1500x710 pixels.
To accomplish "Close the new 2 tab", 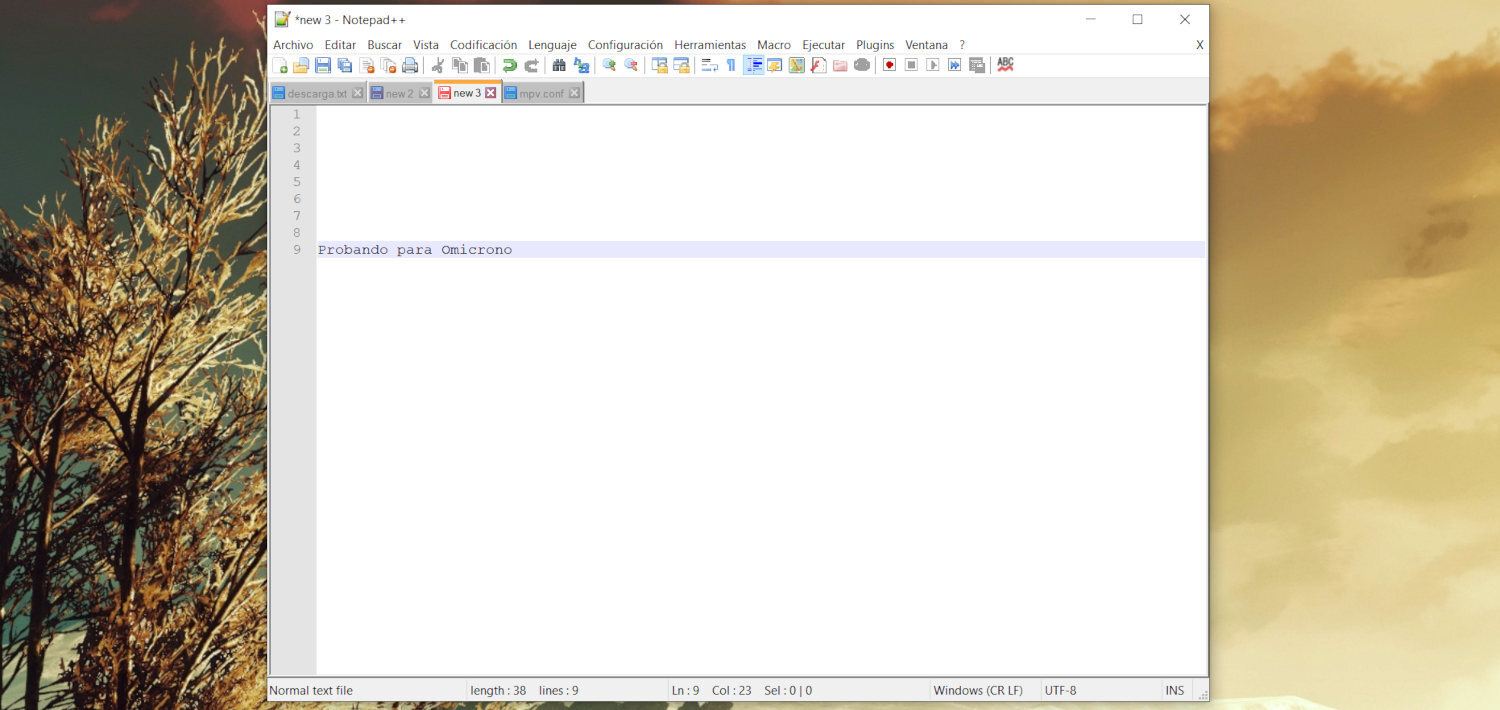I will [425, 91].
